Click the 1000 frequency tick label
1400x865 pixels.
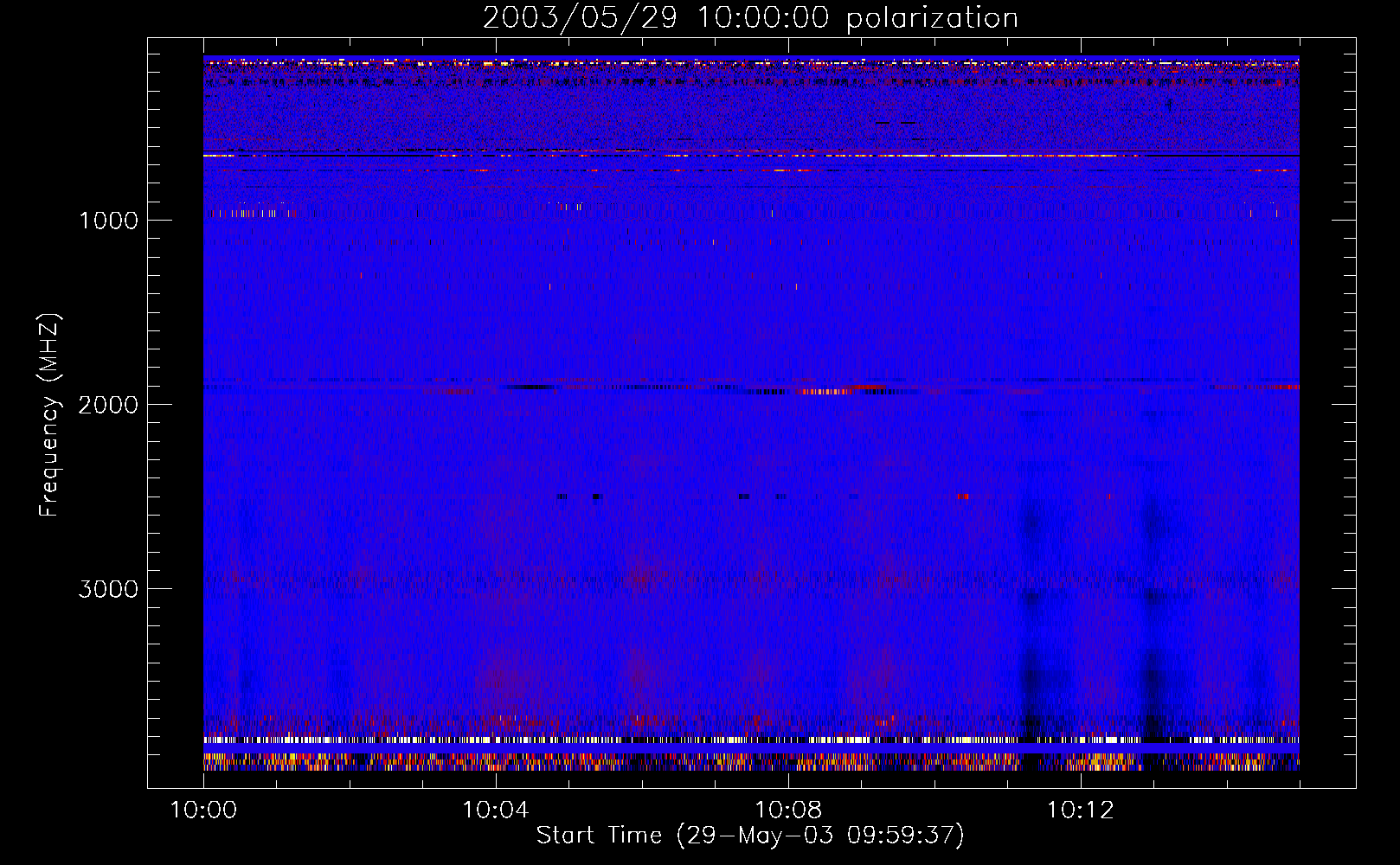click(108, 221)
